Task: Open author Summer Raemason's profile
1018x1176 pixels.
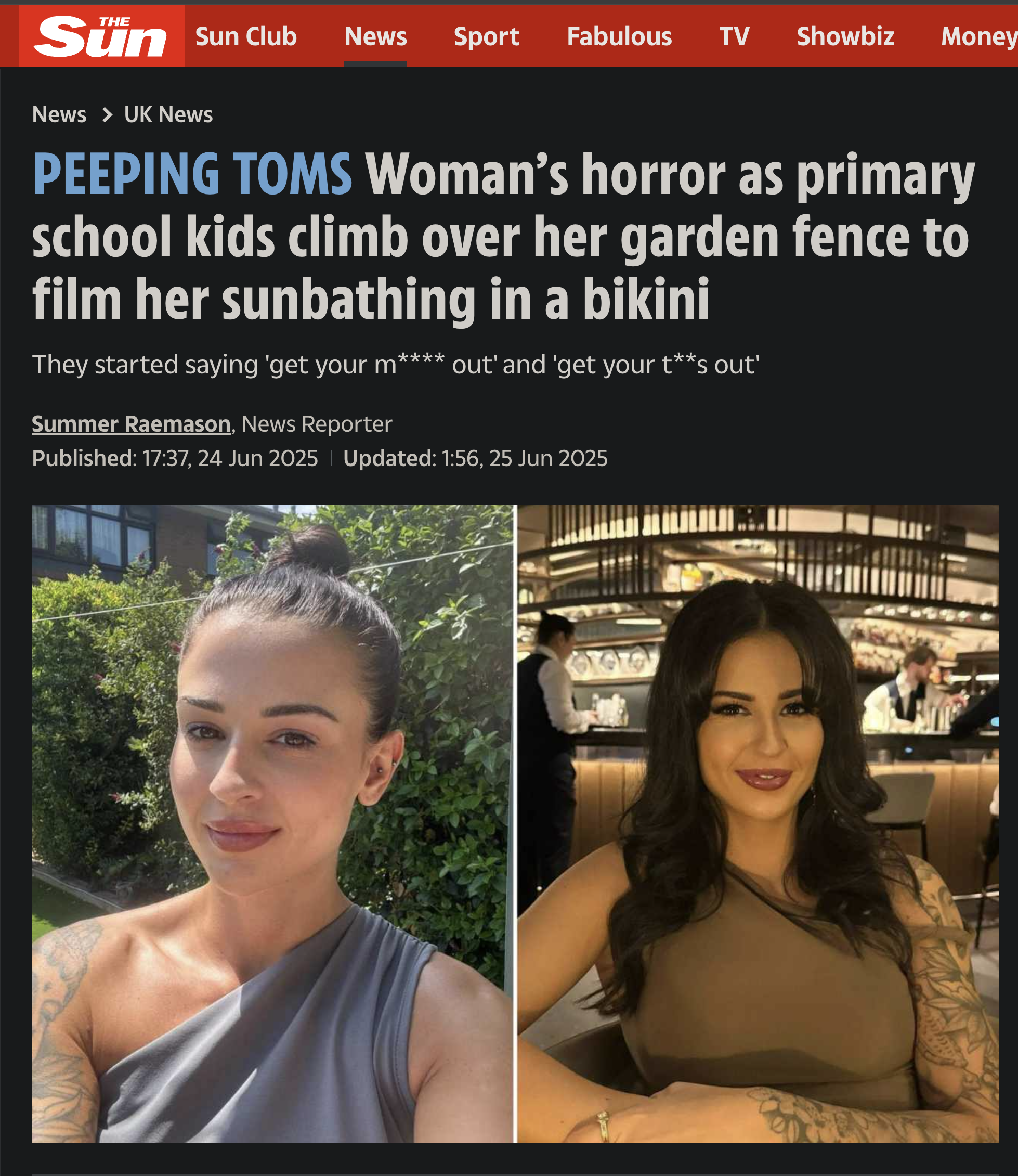Action: 131,424
